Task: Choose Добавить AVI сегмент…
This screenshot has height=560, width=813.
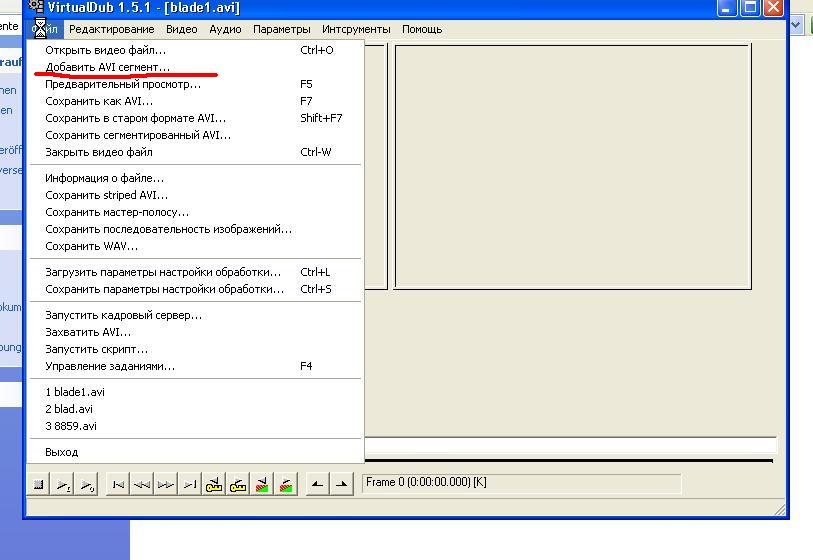Action: tap(195, 67)
